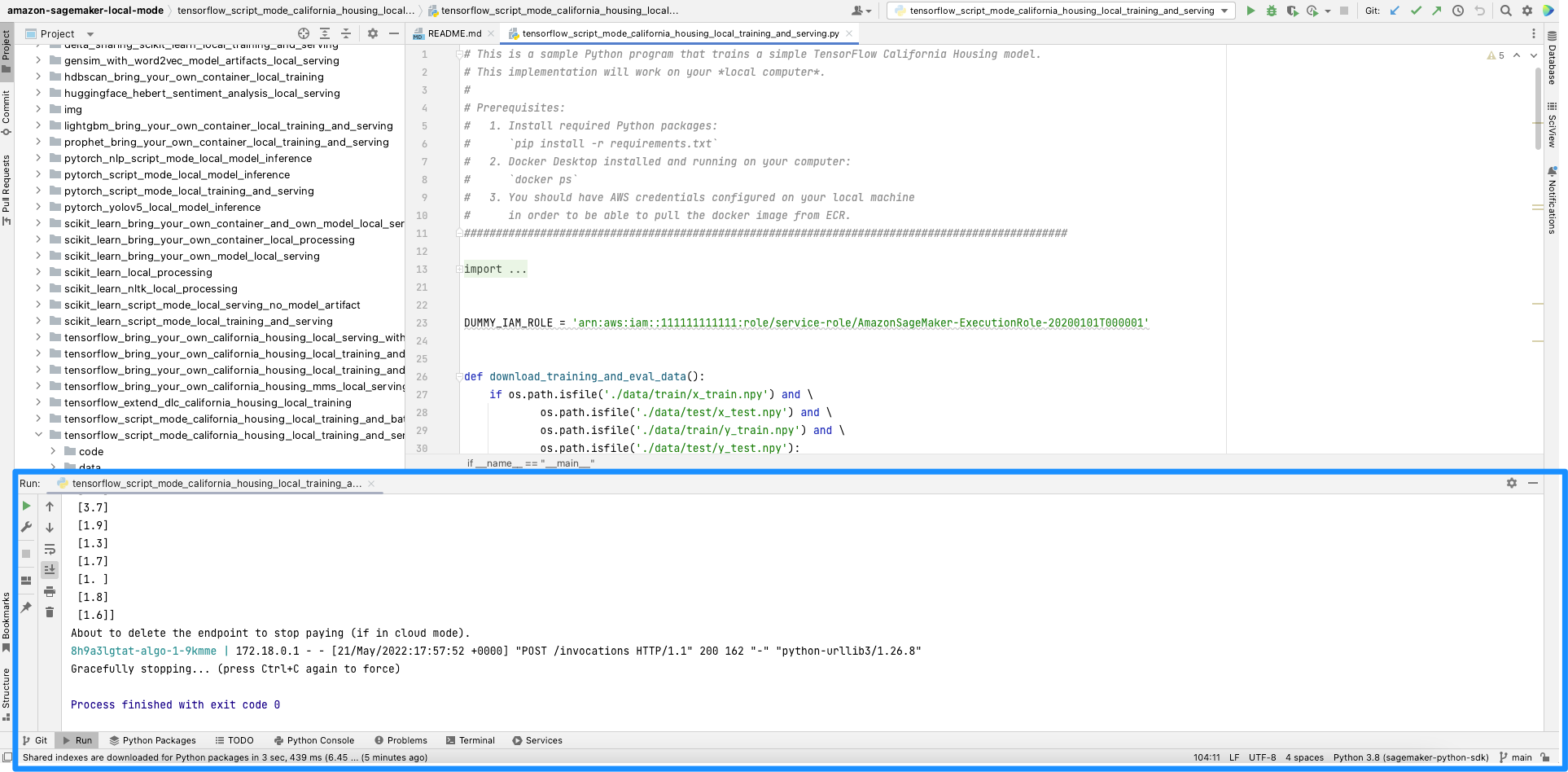
Task: Hide the Project tool window
Action: pyautogui.click(x=394, y=33)
